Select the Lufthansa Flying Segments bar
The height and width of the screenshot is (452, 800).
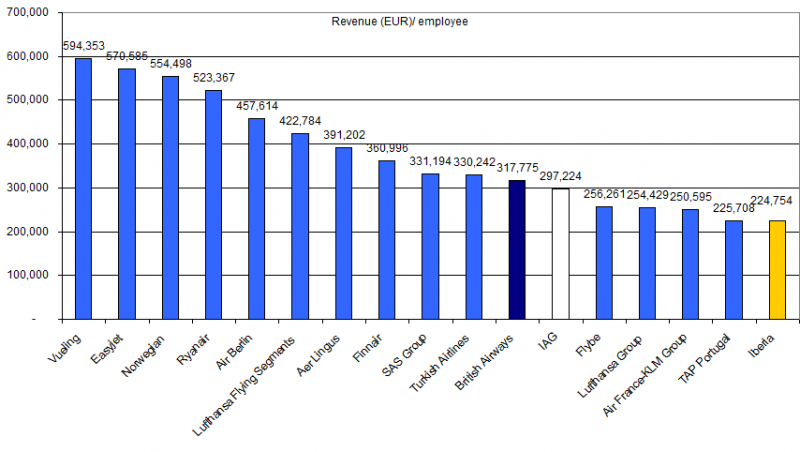(300, 227)
